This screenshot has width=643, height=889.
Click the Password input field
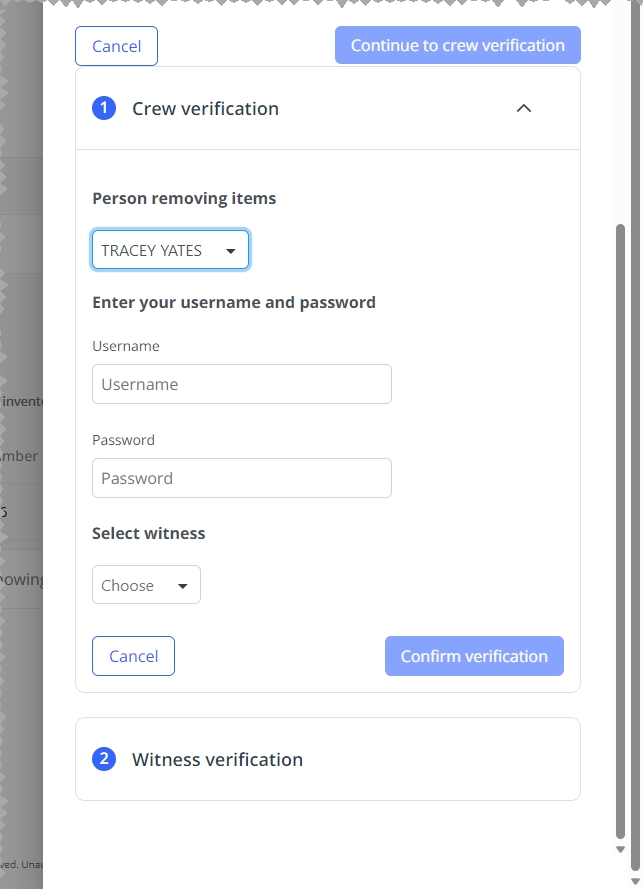click(242, 478)
